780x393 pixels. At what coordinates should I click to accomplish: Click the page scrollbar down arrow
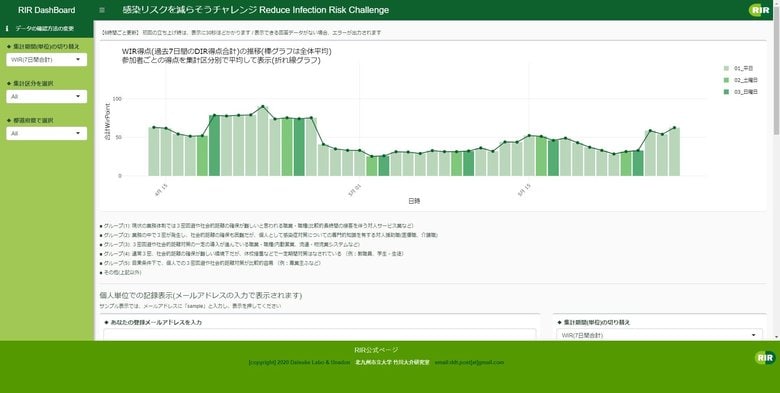click(777, 337)
